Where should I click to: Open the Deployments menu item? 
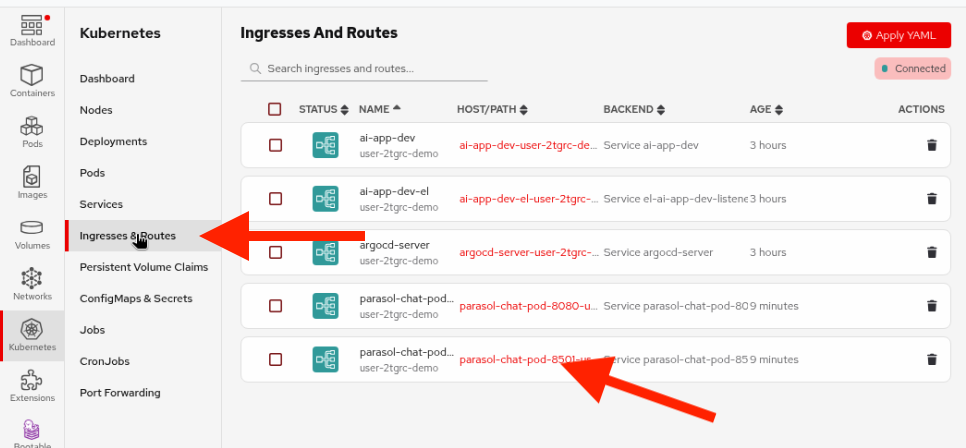[113, 142]
